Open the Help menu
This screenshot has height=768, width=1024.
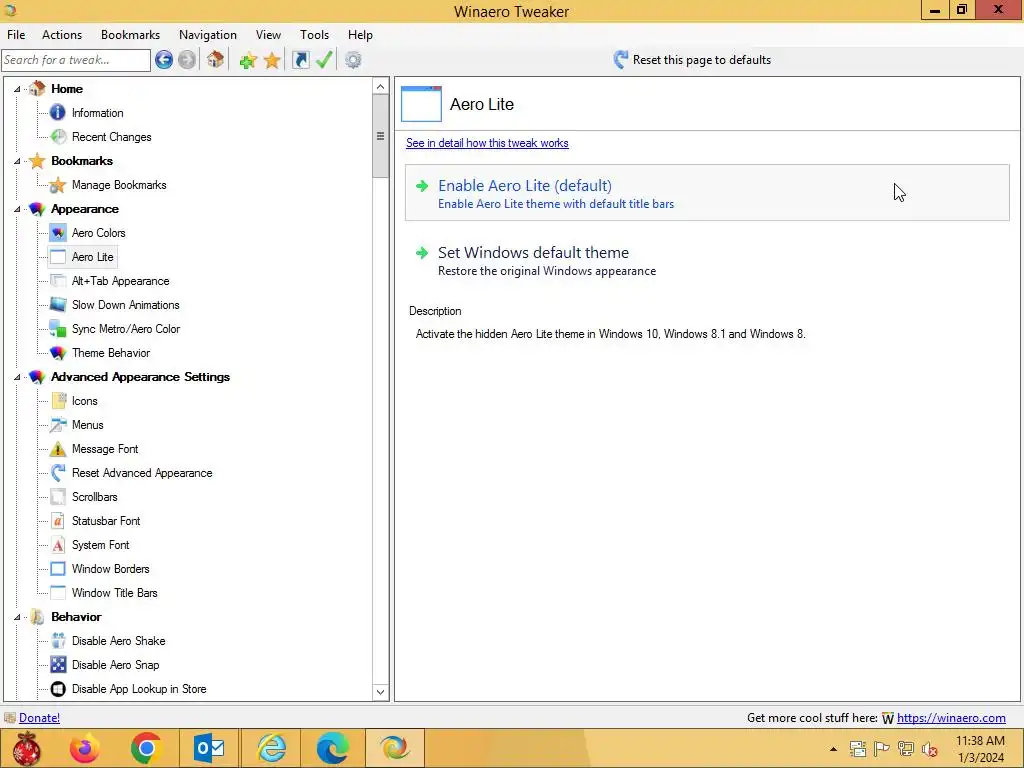360,35
